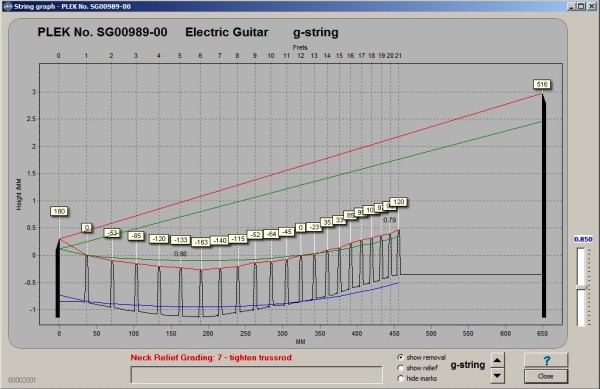The width and height of the screenshot is (600, 389).
Task: Click the -120 fret removal label
Action: point(159,239)
